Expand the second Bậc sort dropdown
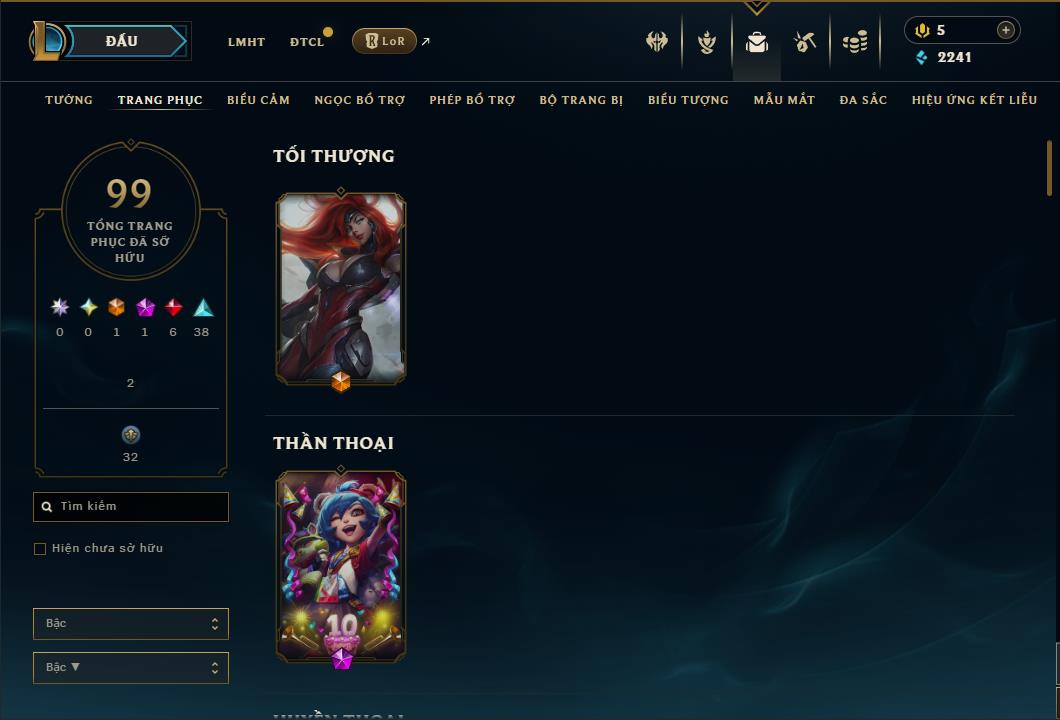 [x=130, y=667]
